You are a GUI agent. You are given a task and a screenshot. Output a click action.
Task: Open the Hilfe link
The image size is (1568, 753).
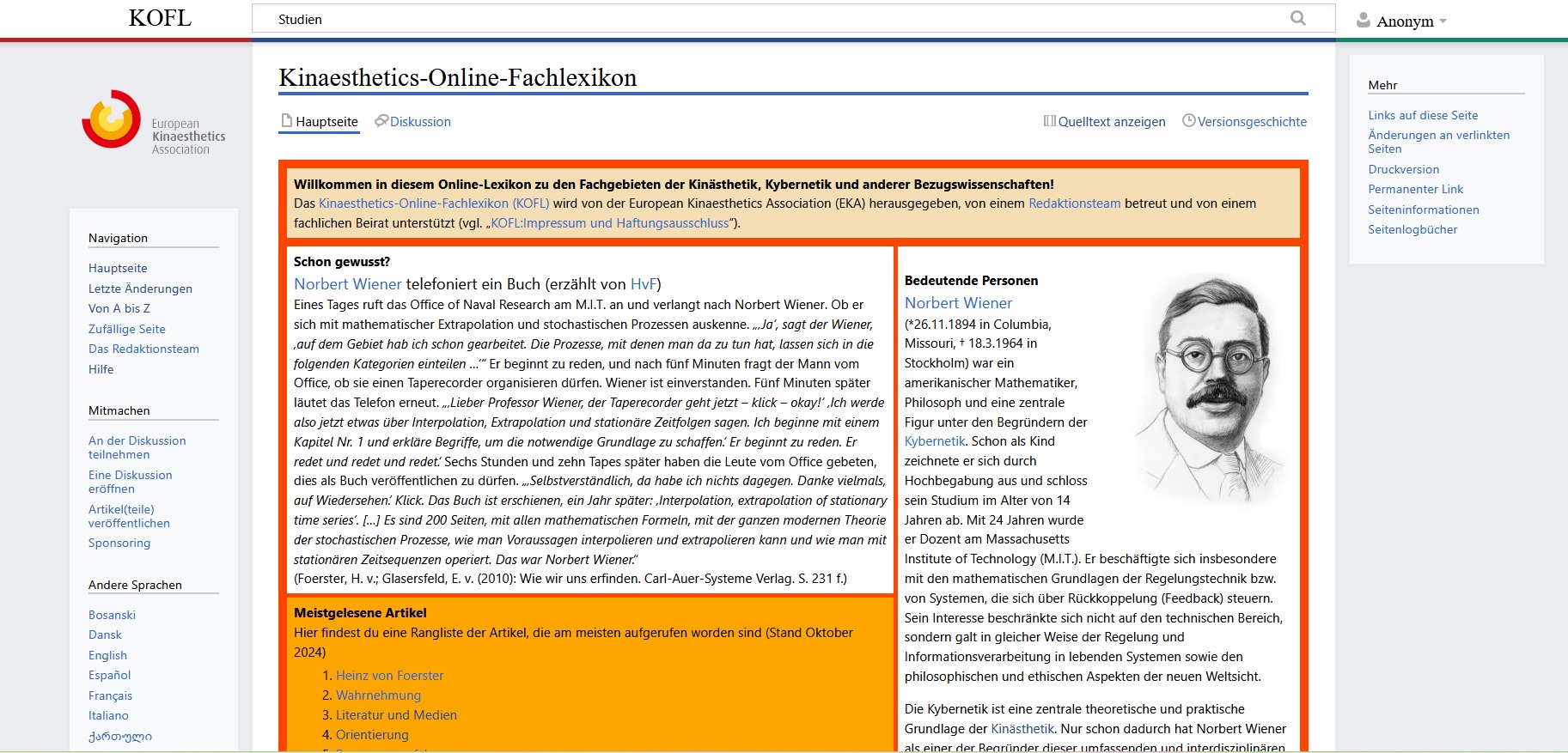tap(101, 369)
